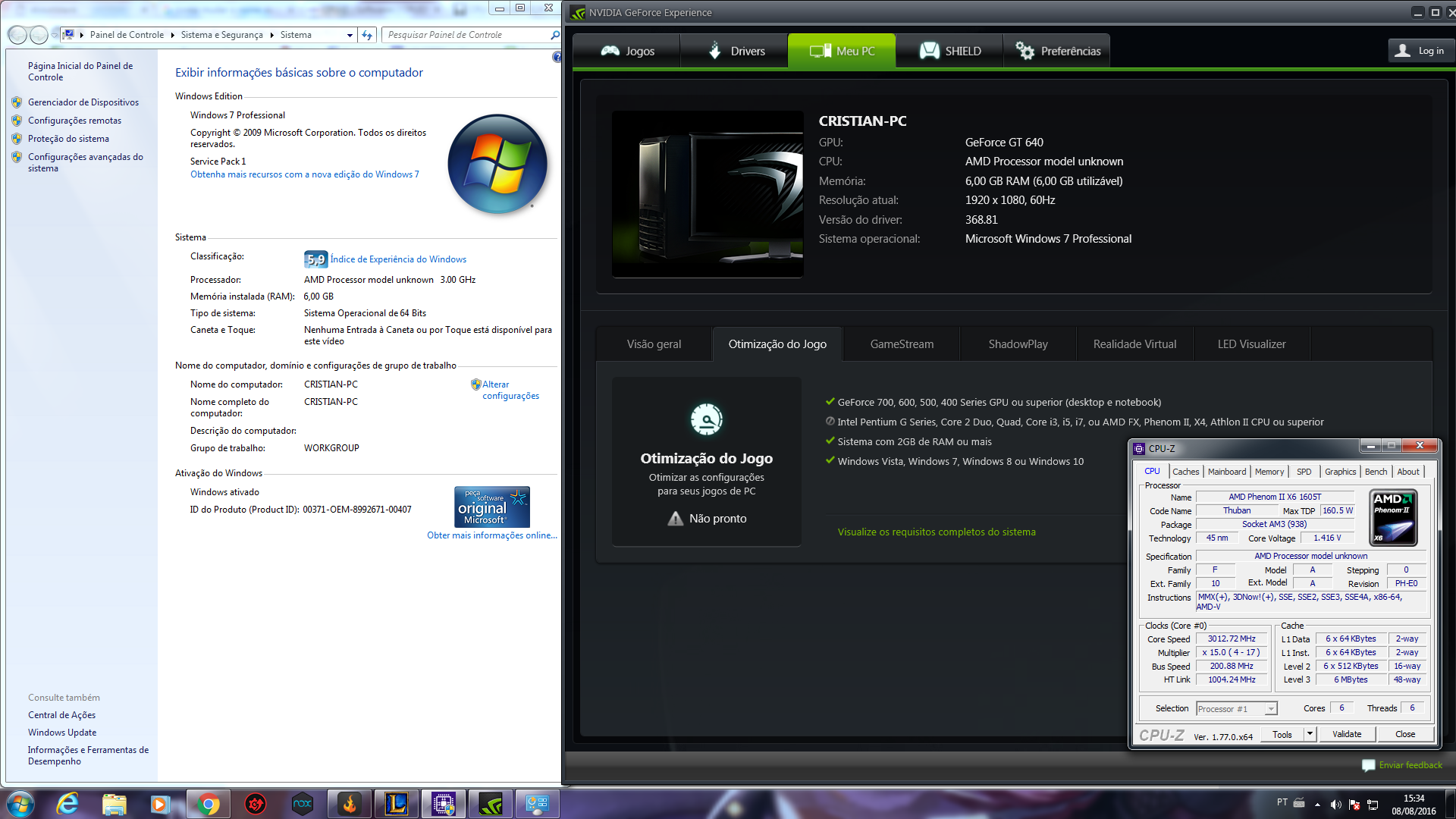Image resolution: width=1456 pixels, height=819 pixels.
Task: Click the CRISTIAN-PC computer thumbnail image
Action: [708, 194]
